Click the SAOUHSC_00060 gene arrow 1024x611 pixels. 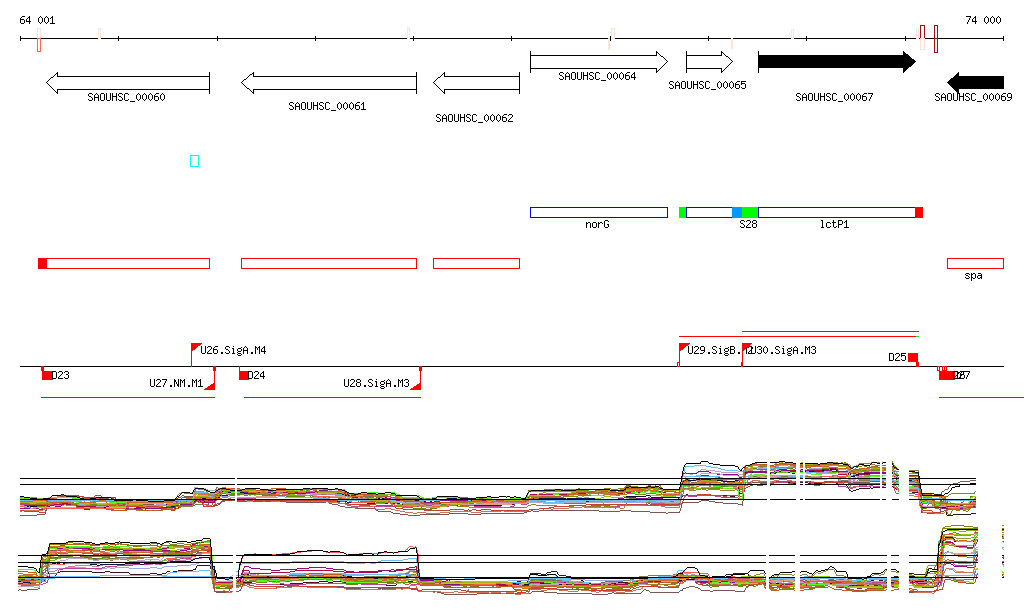click(x=127, y=83)
